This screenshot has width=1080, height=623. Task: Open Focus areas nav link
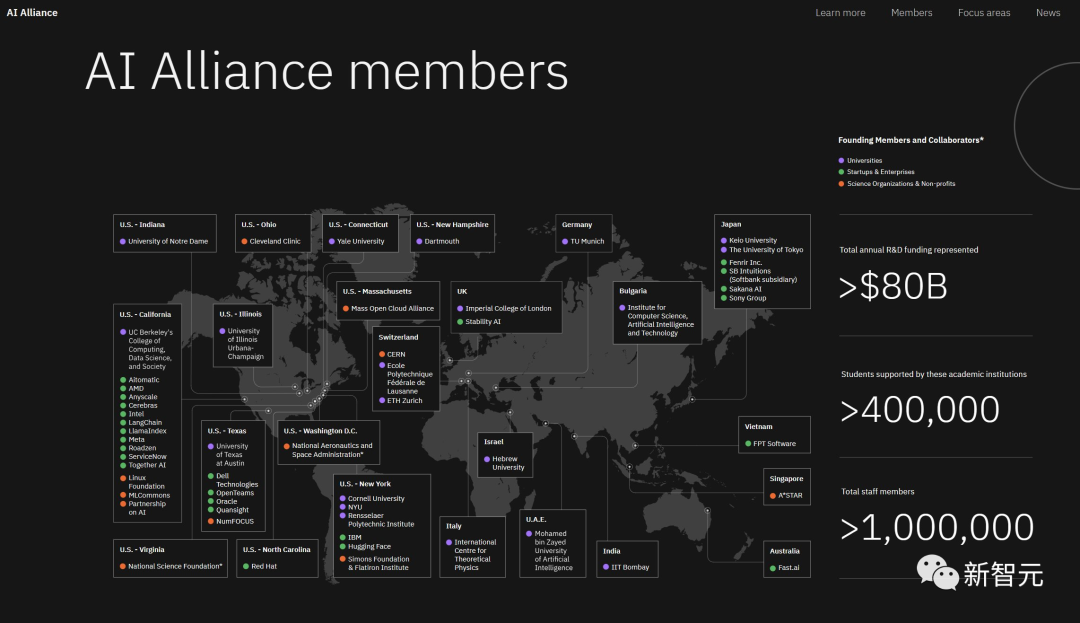(x=984, y=12)
